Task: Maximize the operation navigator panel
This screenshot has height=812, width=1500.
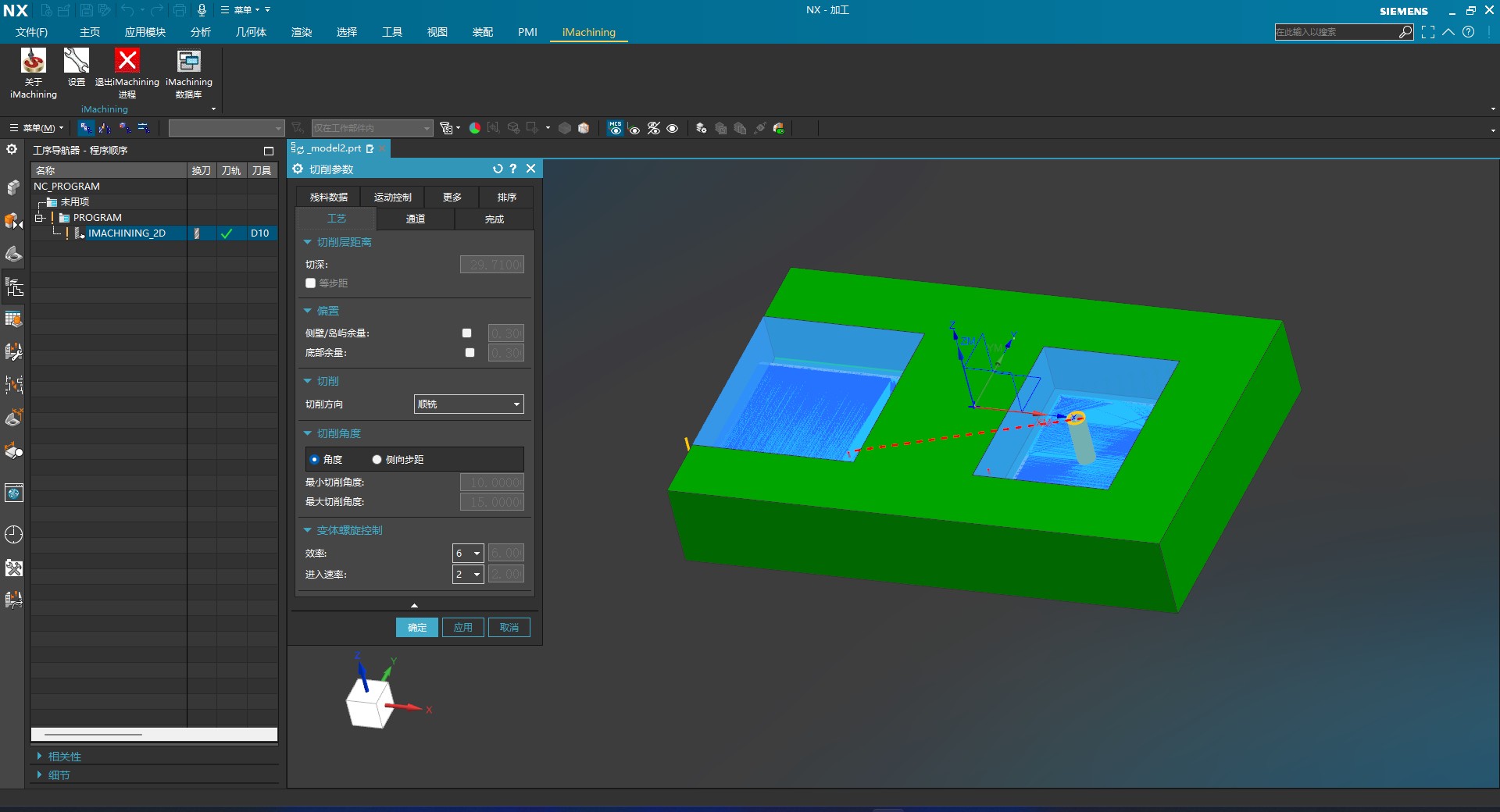Action: [x=269, y=151]
